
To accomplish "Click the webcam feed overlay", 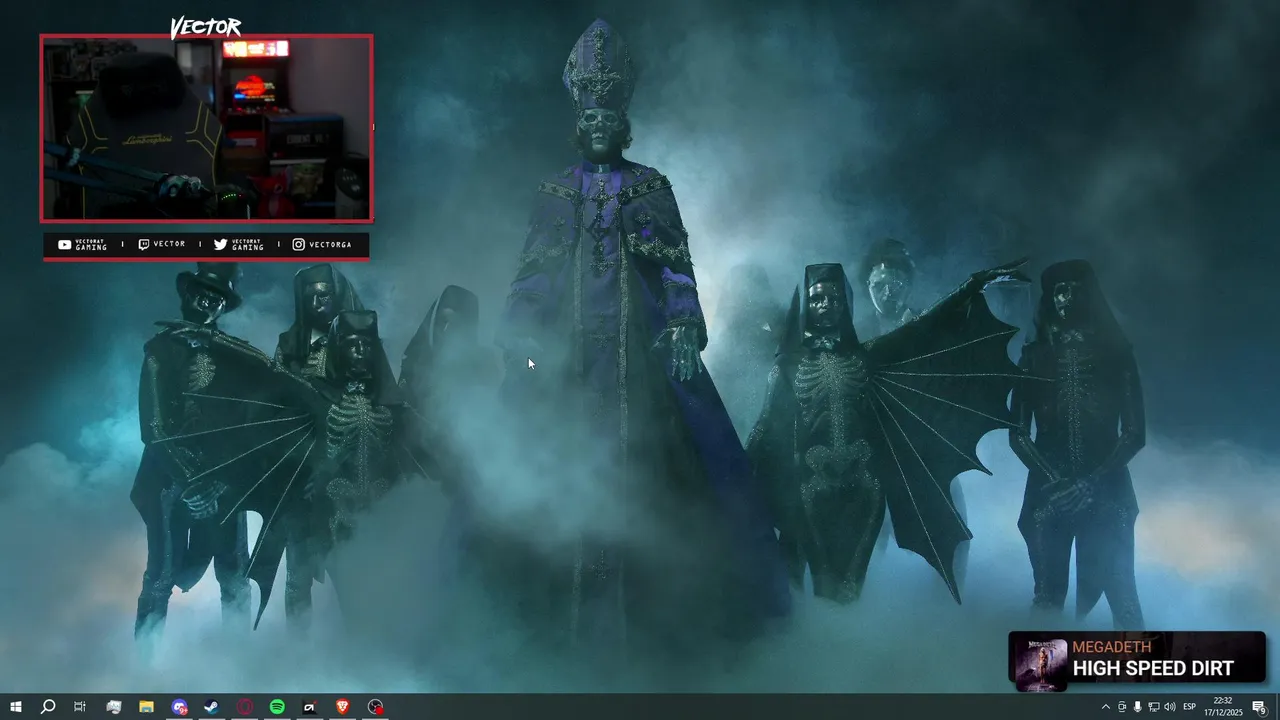I will click(206, 128).
